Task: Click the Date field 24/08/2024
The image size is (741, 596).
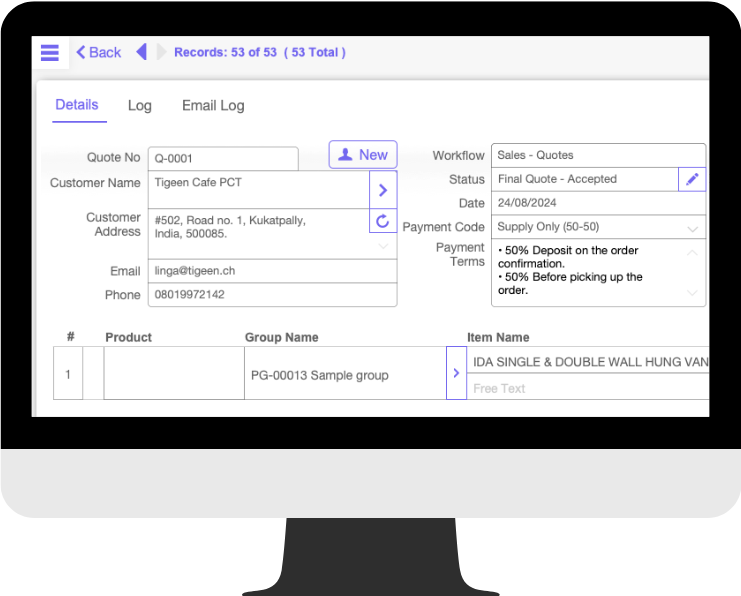Action: point(598,203)
